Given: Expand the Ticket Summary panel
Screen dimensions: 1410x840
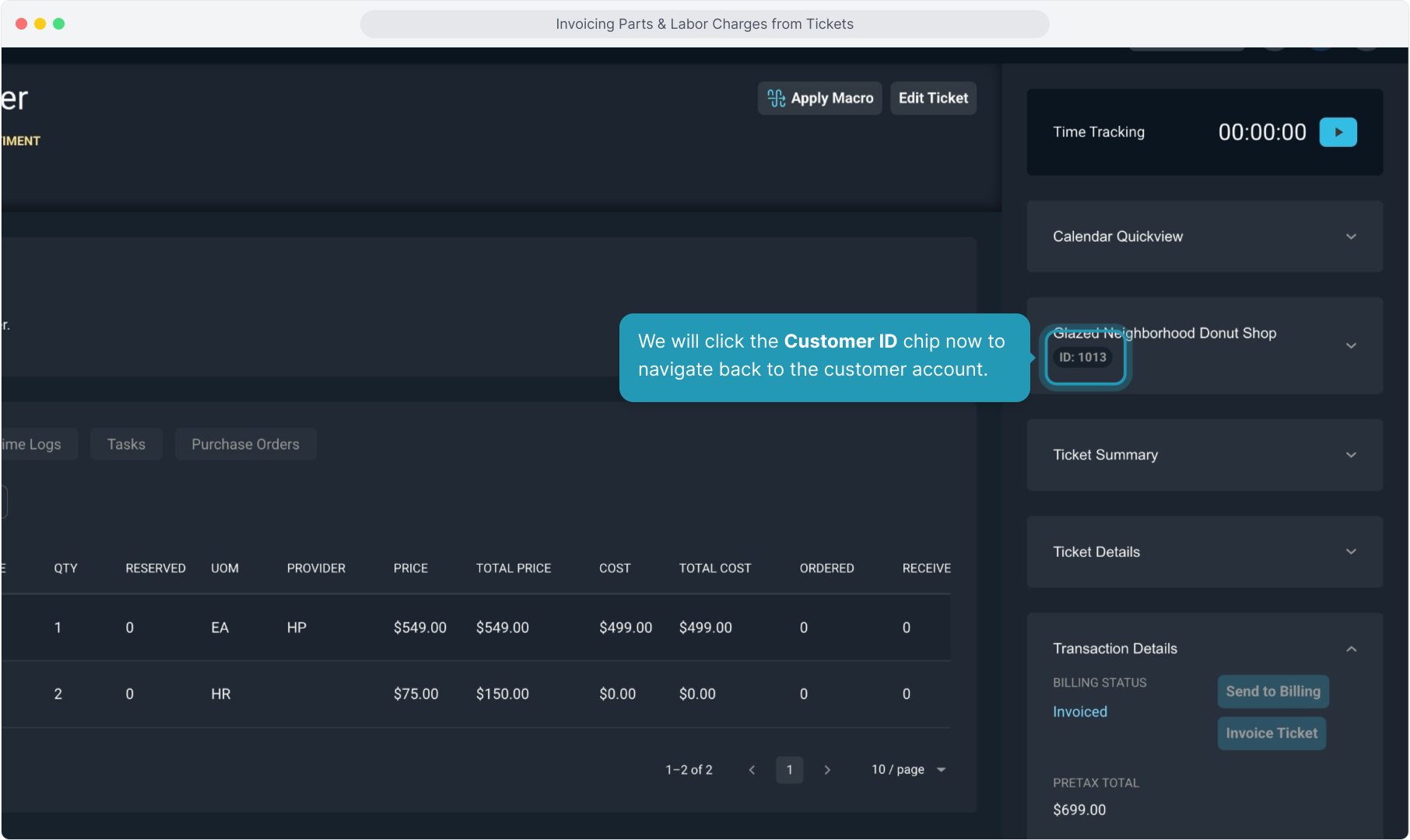Looking at the screenshot, I should [1351, 455].
